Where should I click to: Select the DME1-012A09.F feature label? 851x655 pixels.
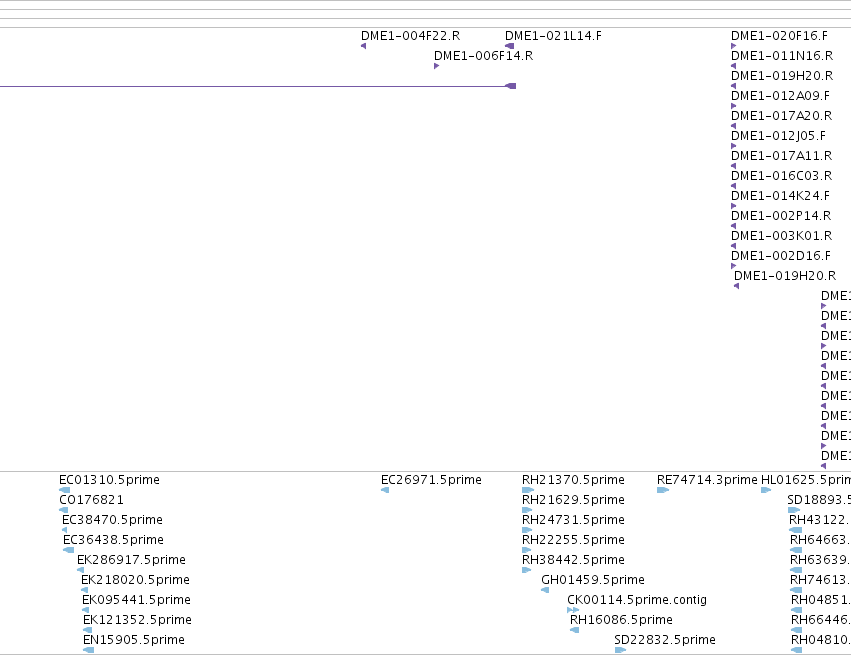780,96
